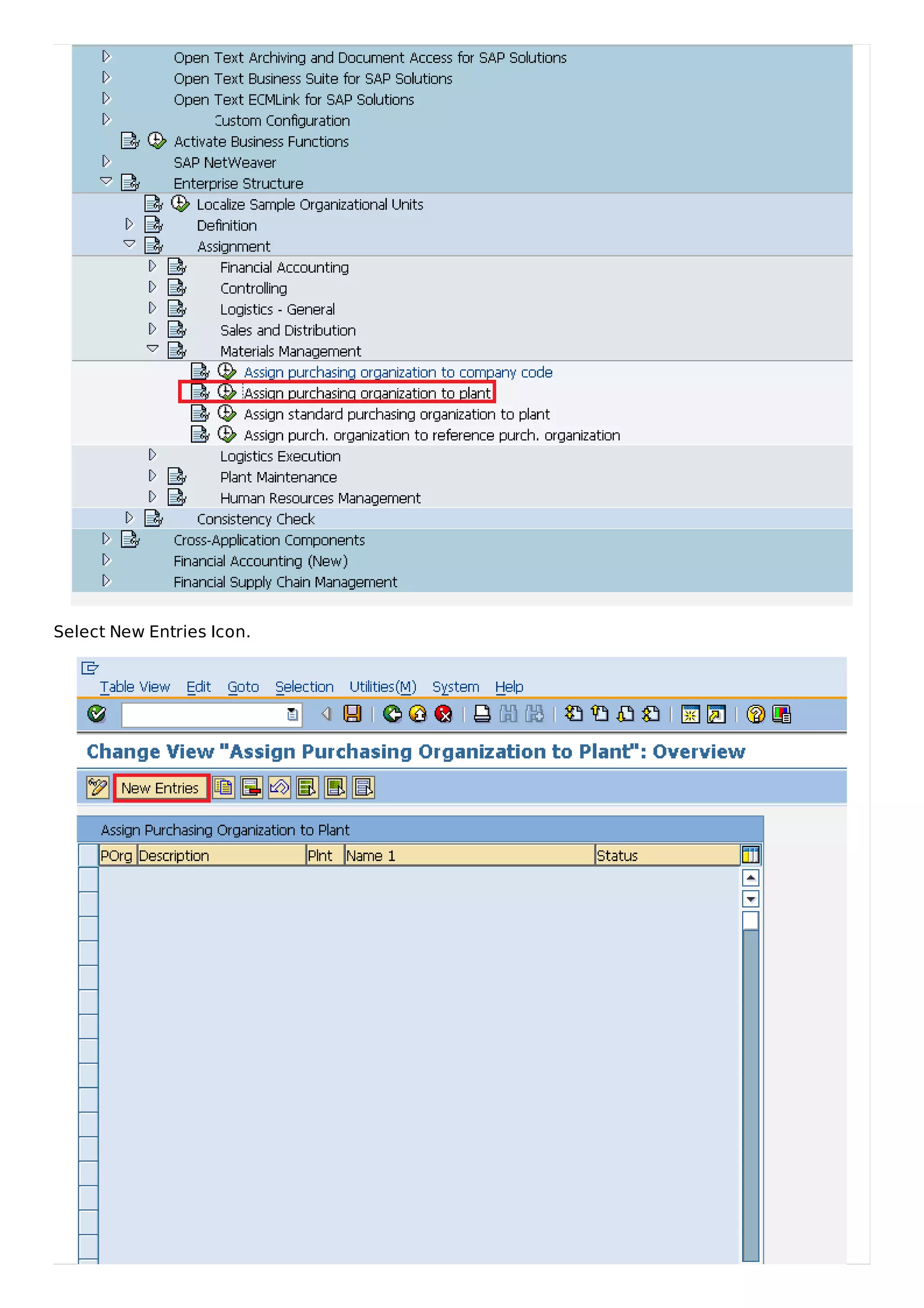Screen dimensions: 924x1308
Task: Open the Table View menu
Action: point(135,687)
